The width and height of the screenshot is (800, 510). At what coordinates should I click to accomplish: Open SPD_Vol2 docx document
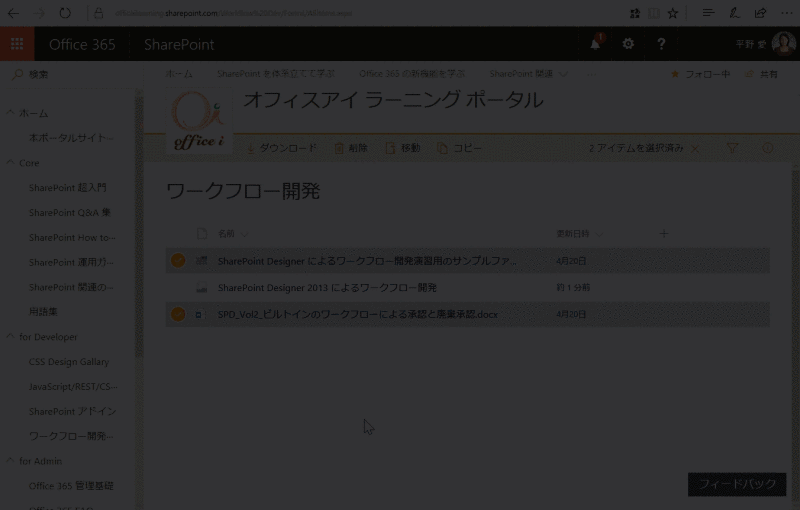click(x=358, y=315)
